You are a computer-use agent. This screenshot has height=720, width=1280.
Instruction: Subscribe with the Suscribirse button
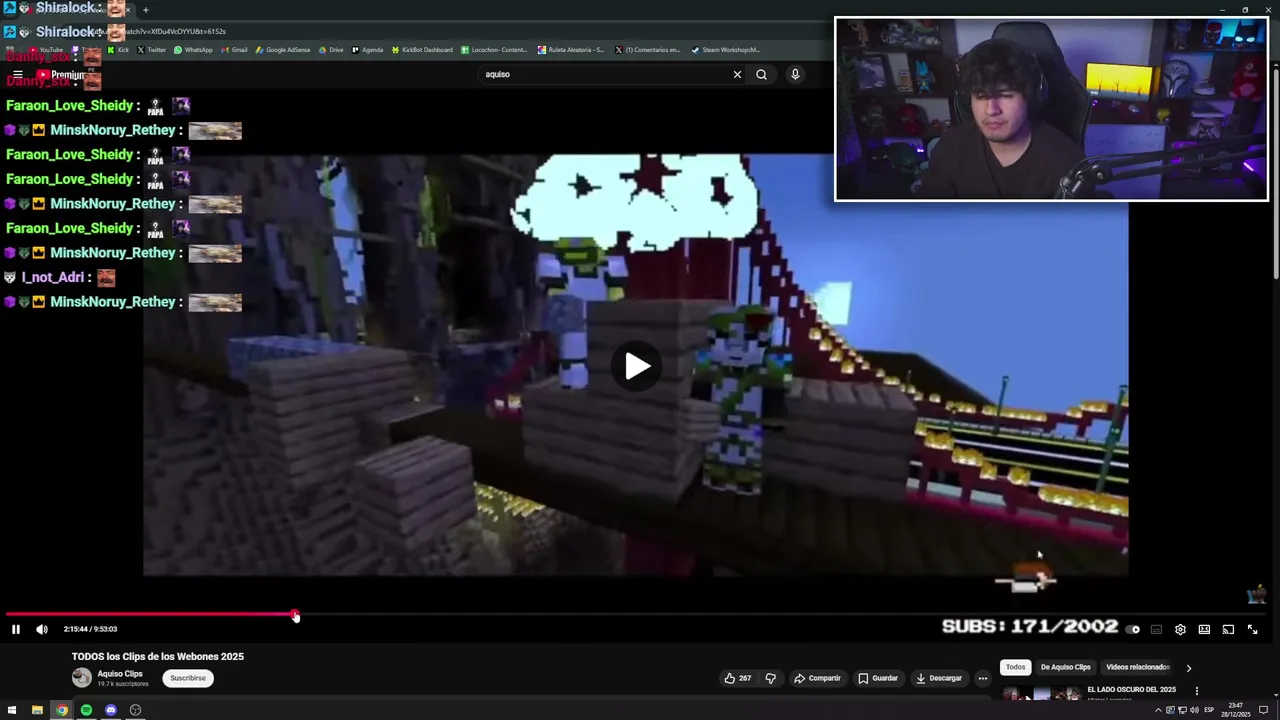188,678
